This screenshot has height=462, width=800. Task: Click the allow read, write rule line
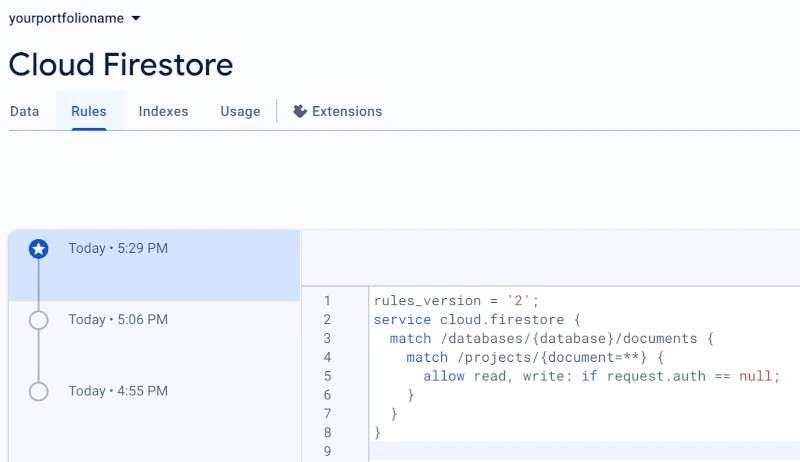click(602, 376)
